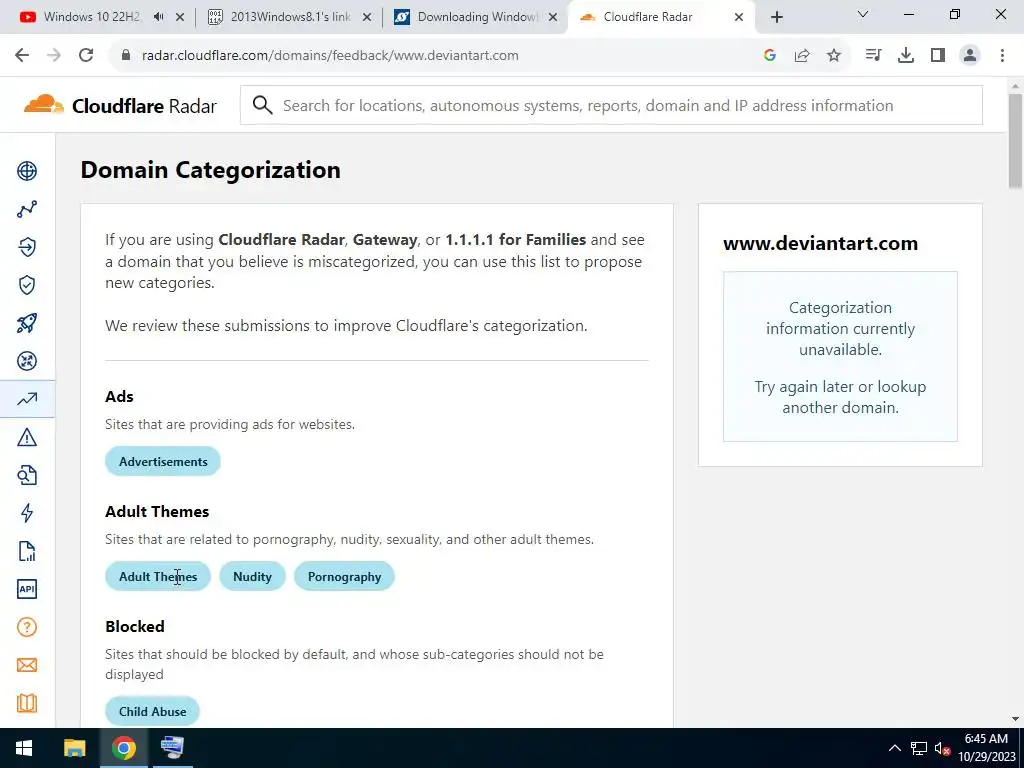Close the Downloading Windows tab

pos(553,18)
